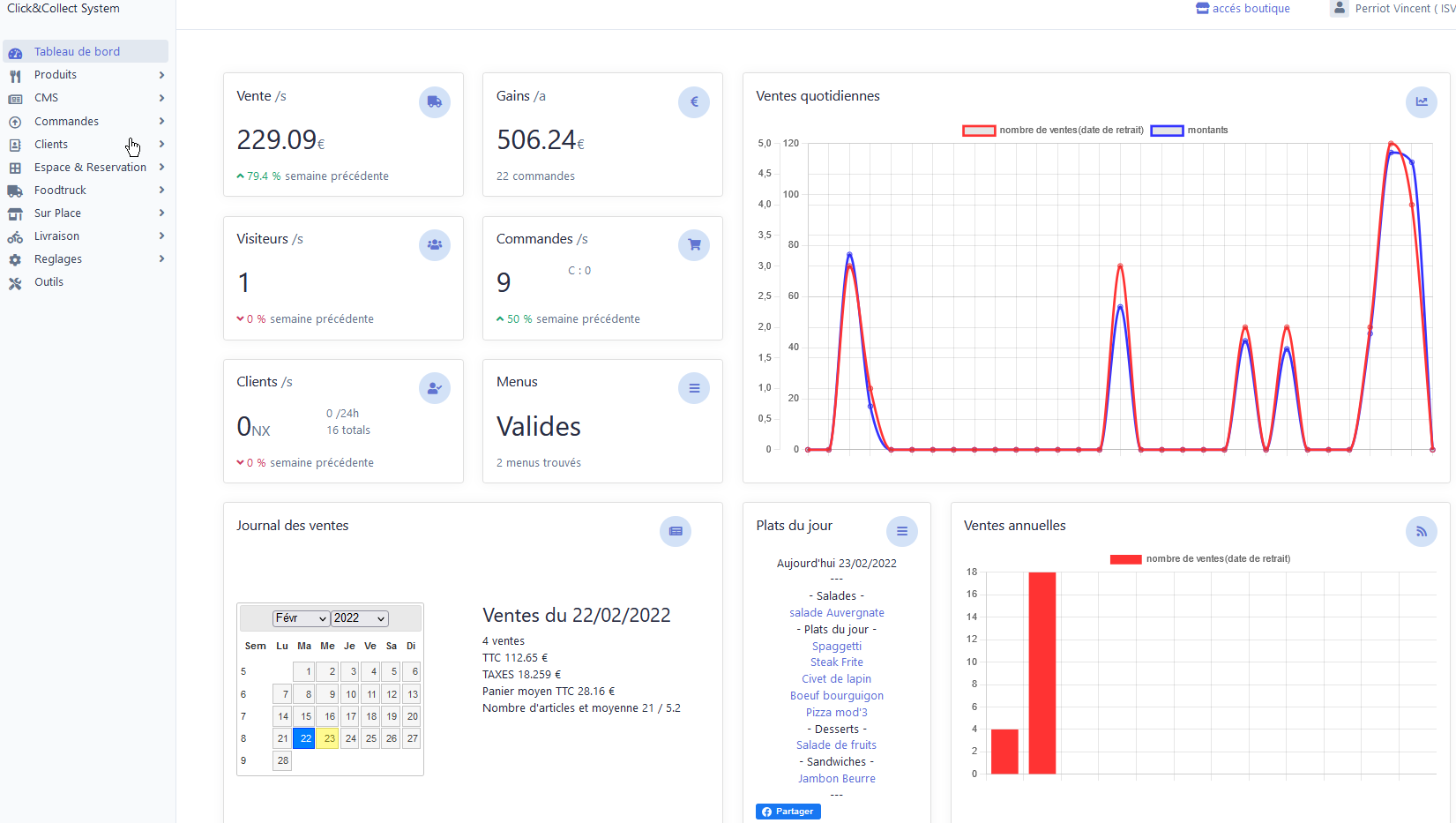The image size is (1456, 823).
Task: Click the list icon in Plats du jour
Action: click(x=901, y=531)
